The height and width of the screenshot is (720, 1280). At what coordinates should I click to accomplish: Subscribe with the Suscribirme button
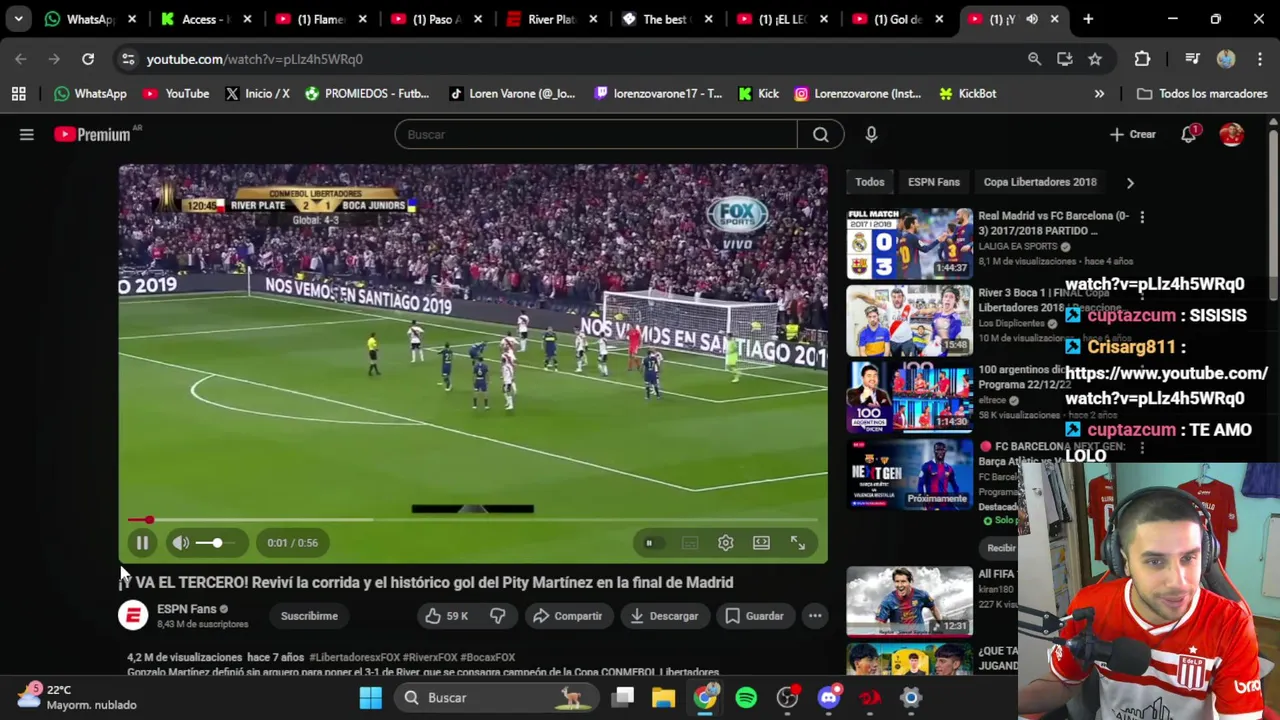pos(309,616)
